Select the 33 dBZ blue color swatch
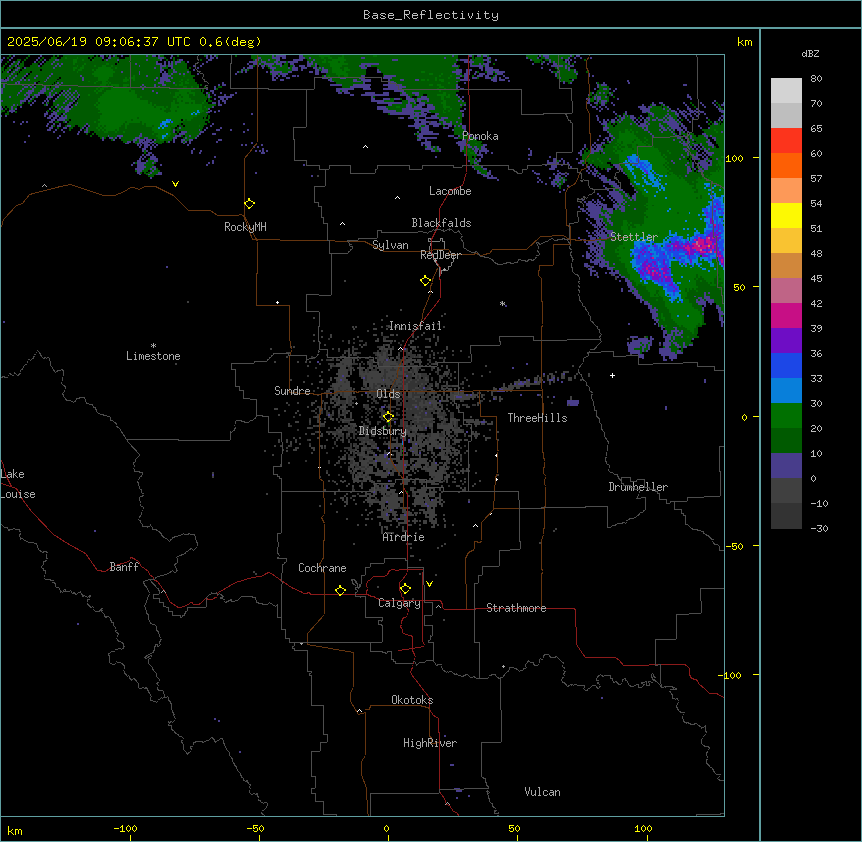862x842 pixels. pyautogui.click(x=786, y=390)
